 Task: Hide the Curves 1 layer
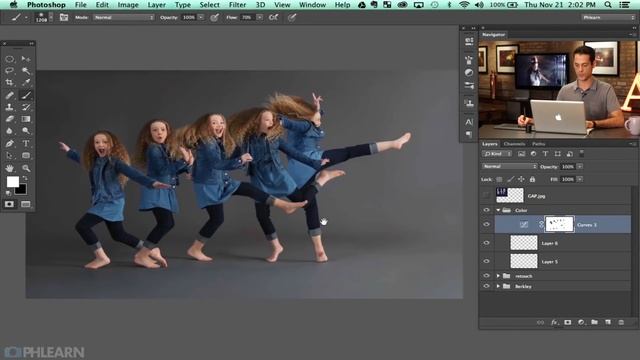pyautogui.click(x=486, y=224)
